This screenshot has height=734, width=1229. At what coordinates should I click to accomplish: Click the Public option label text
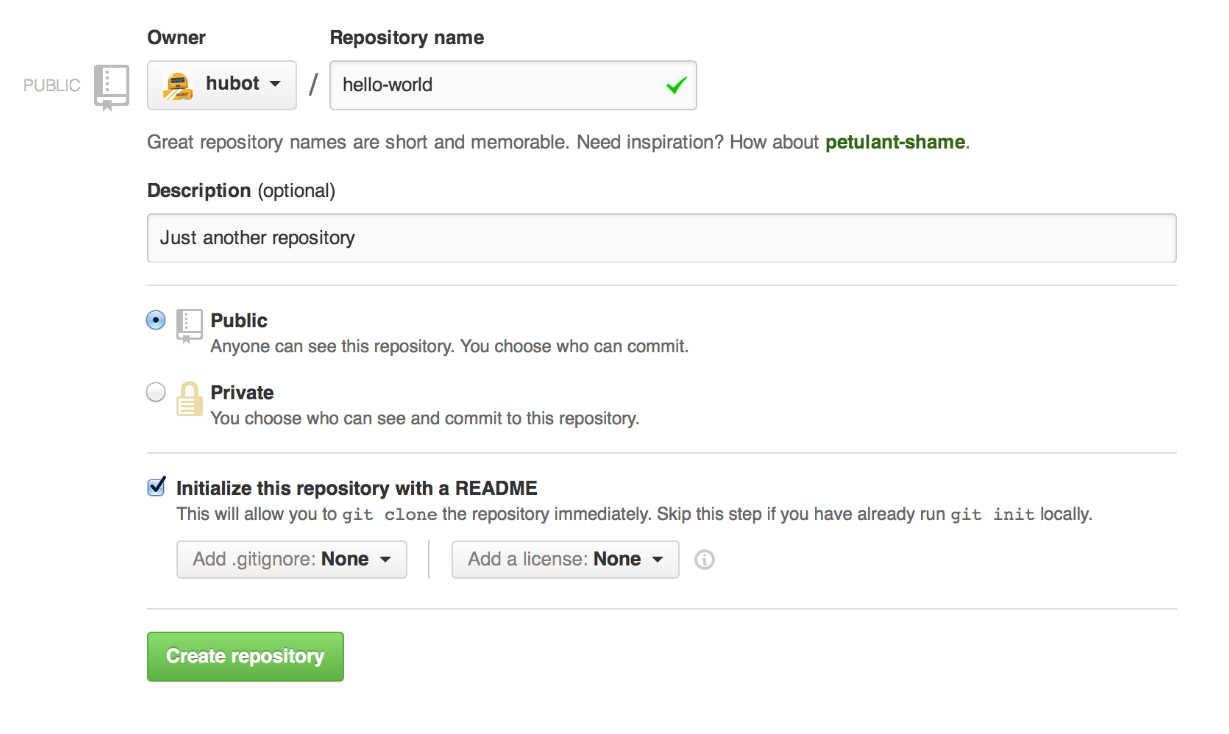point(239,320)
